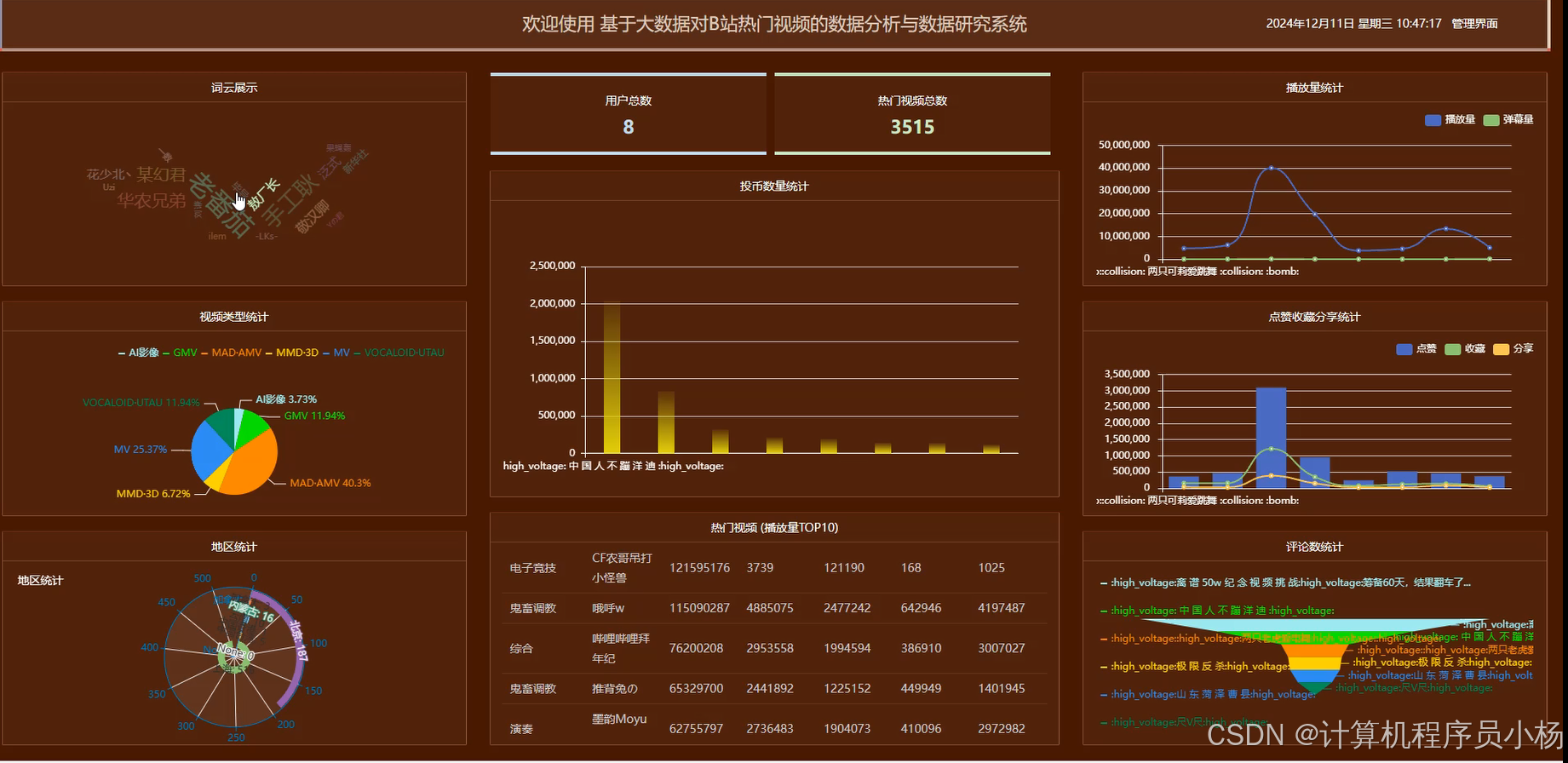1568x763 pixels.
Task: Click the 手工耿 word in word cloud
Action: pos(290,201)
